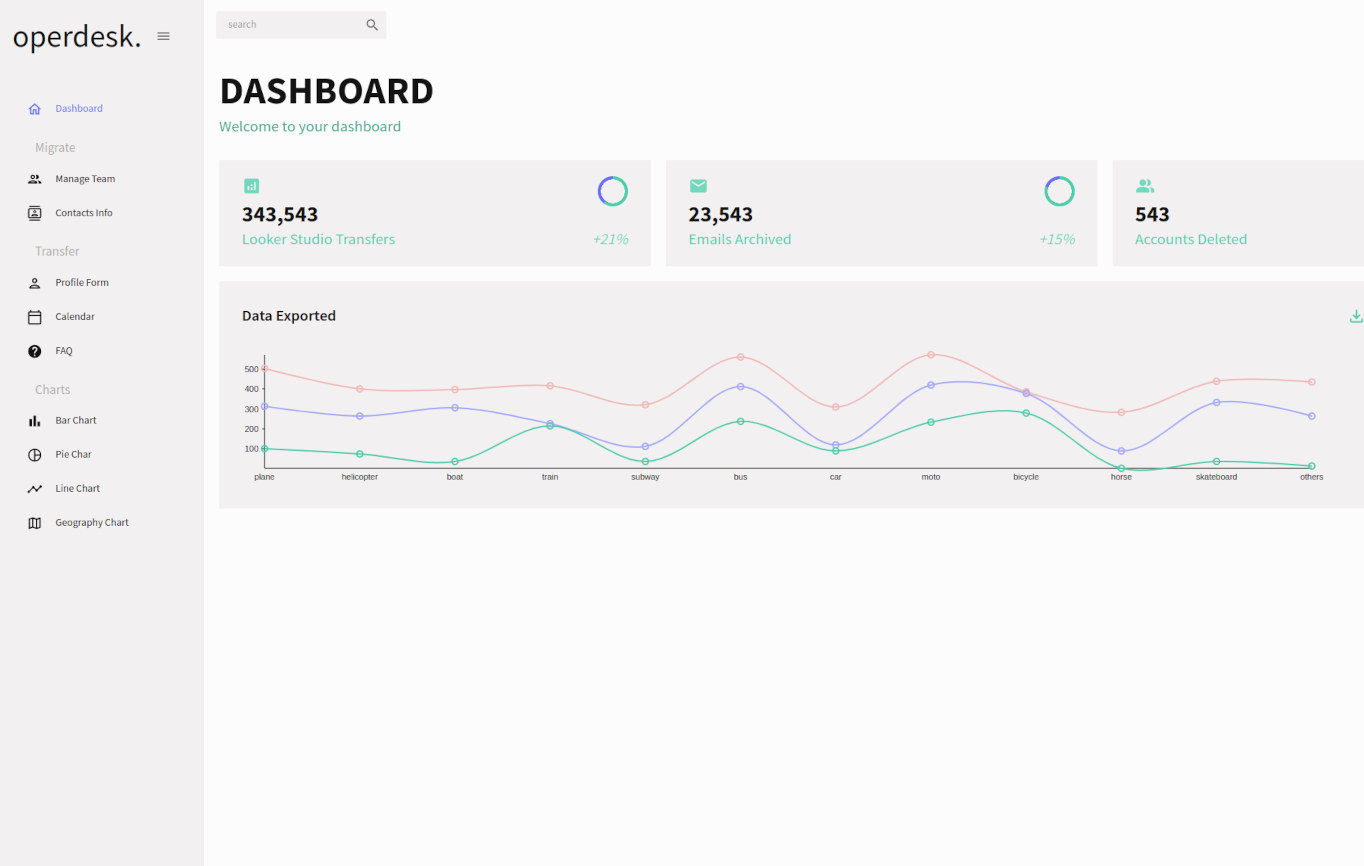Click 'Welcome to your dashboard' subtitle
The image size is (1364, 866).
pos(310,127)
